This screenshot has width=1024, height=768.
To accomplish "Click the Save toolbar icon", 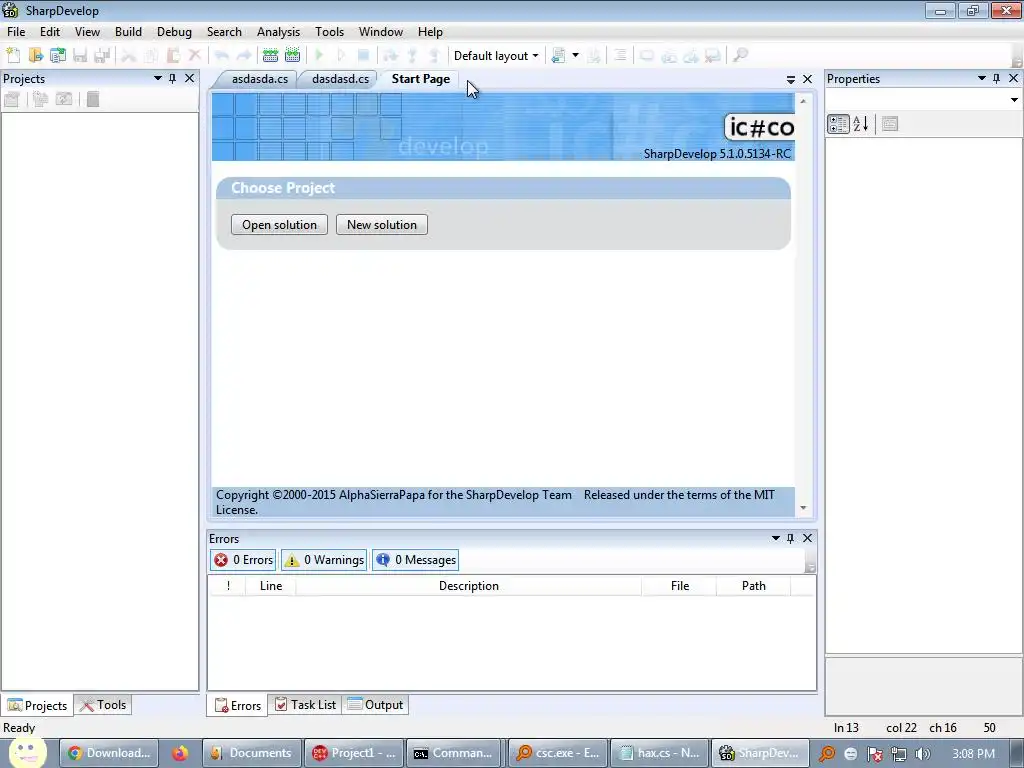I will point(80,56).
